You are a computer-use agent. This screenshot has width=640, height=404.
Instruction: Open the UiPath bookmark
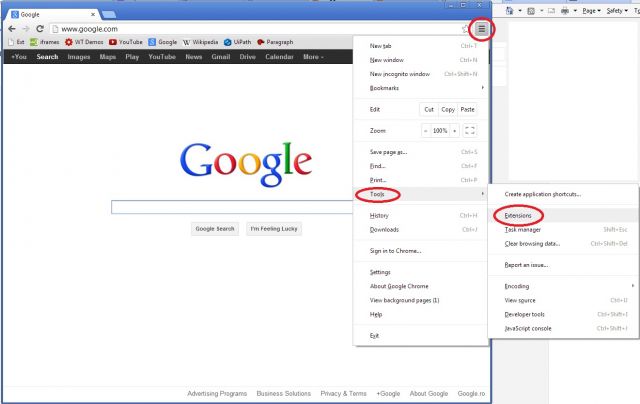pos(238,43)
